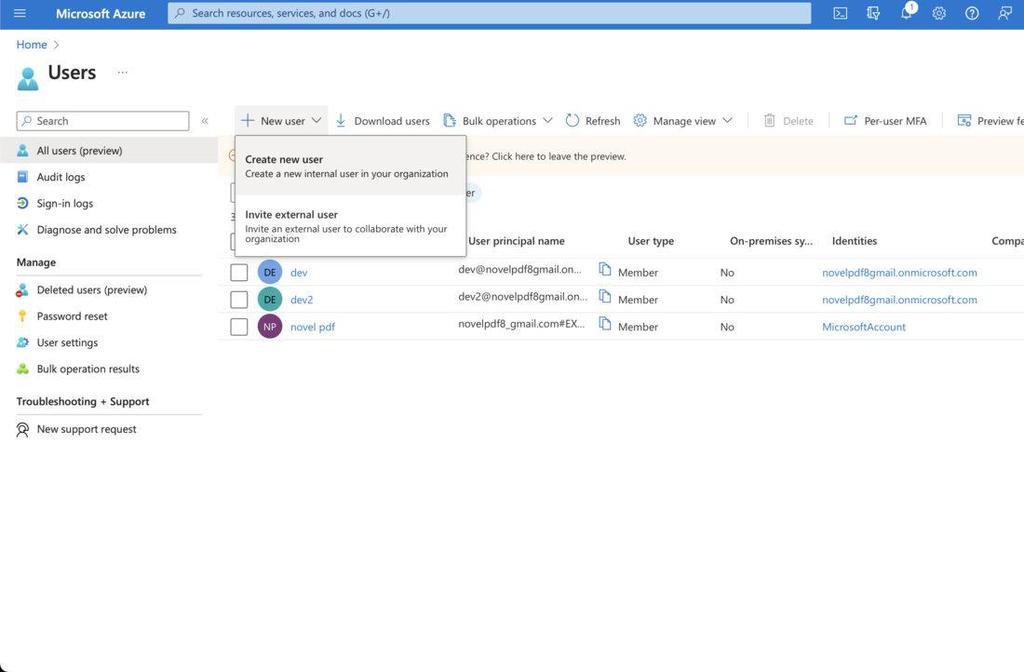This screenshot has height=672, width=1024.
Task: Open the novel pdf user link
Action: 312,327
